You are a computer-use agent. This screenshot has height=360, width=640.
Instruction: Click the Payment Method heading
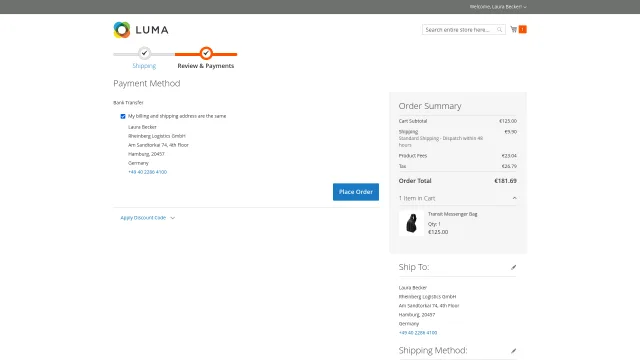[x=147, y=83]
